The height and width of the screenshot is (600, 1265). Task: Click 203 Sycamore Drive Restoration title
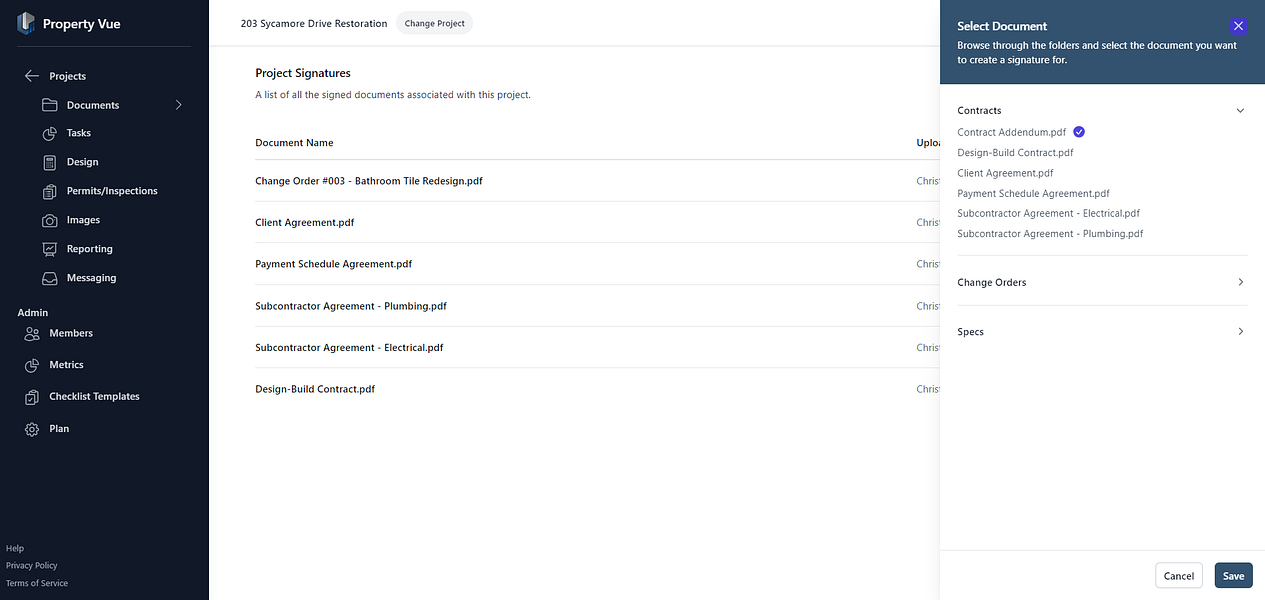(x=314, y=23)
